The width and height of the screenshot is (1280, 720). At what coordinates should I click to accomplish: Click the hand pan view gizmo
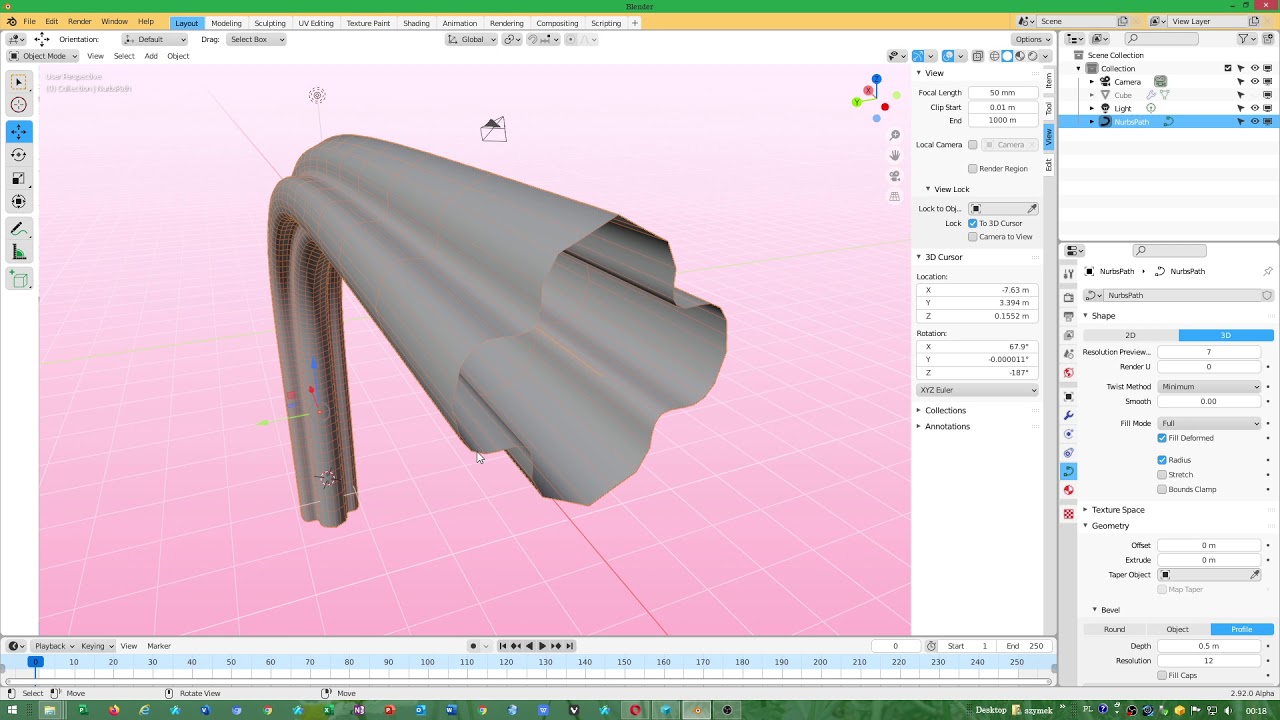(x=895, y=155)
